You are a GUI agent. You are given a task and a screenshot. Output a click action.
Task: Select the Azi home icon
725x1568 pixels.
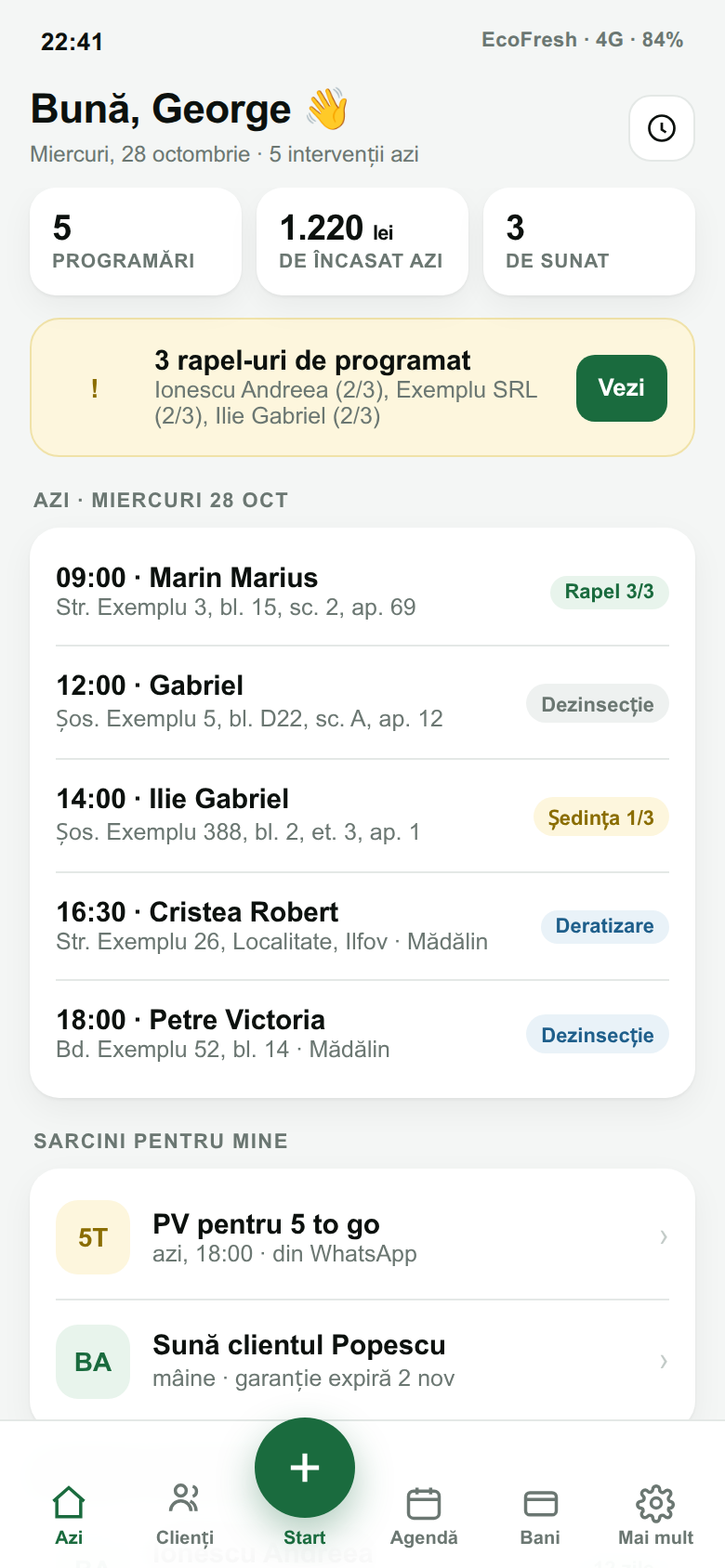tap(69, 1502)
